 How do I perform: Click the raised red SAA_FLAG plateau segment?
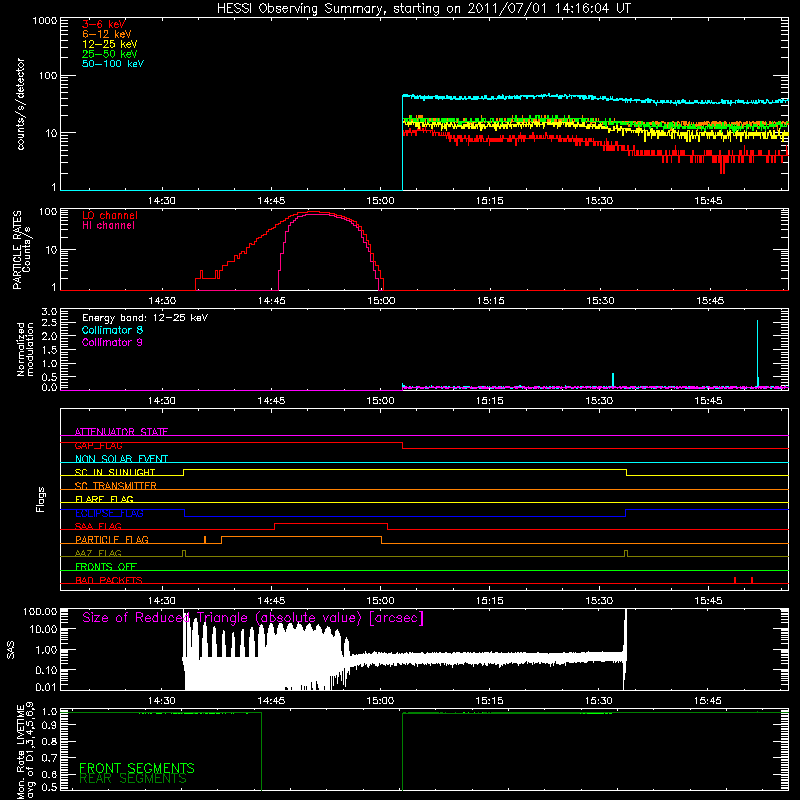[331, 523]
